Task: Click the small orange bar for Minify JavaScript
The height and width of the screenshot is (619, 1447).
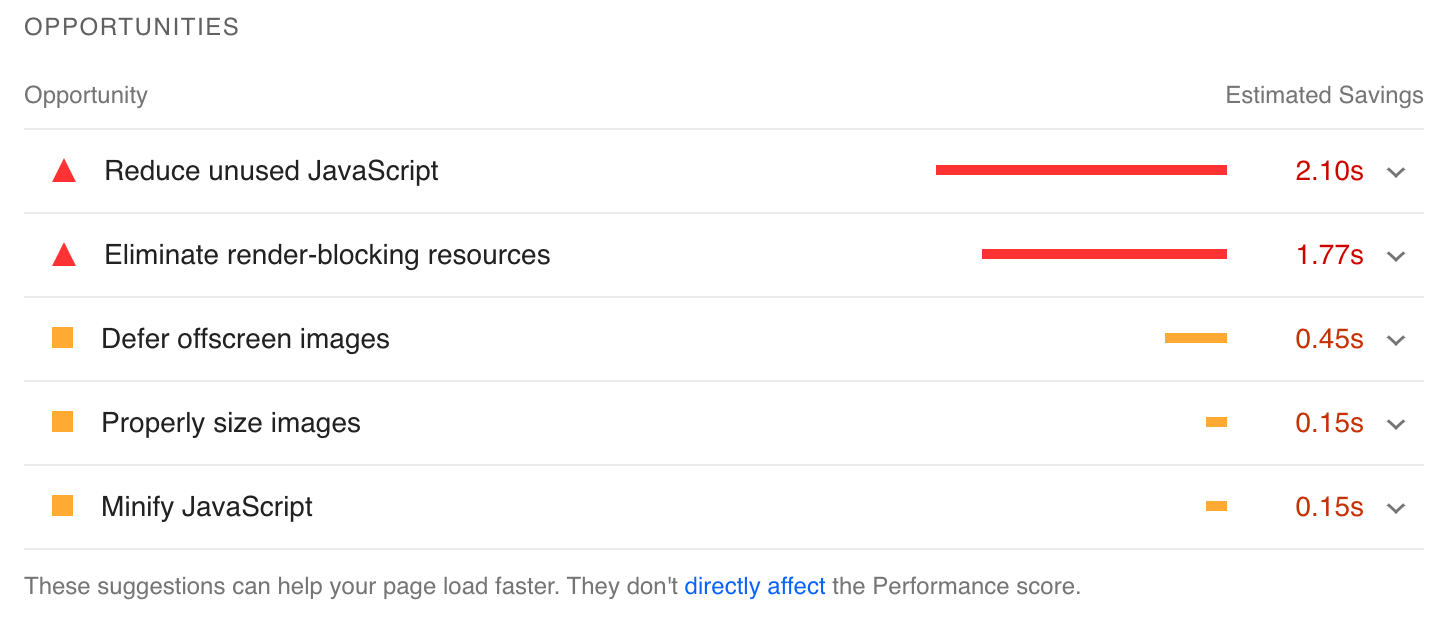Action: point(1216,506)
